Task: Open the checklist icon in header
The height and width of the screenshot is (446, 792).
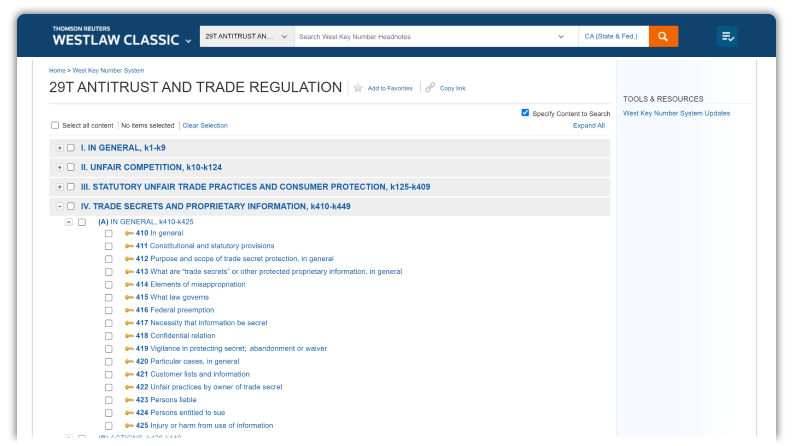Action: coord(727,37)
